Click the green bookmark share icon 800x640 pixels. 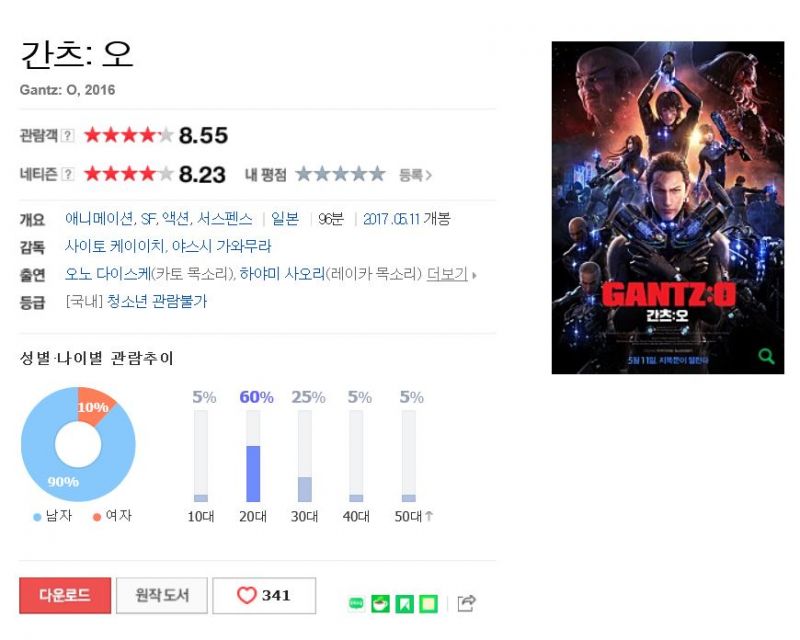click(405, 604)
